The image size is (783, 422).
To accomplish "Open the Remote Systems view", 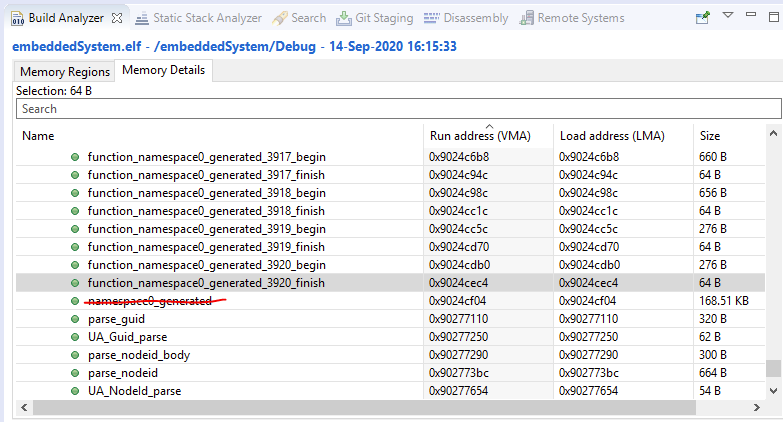I will pyautogui.click(x=572, y=18).
